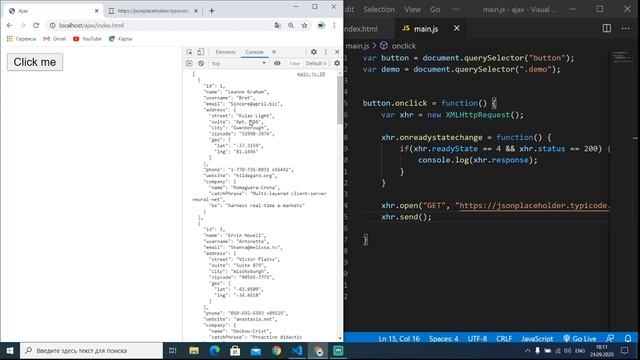Clear the console output
This screenshot has width=640, height=360.
201,63
